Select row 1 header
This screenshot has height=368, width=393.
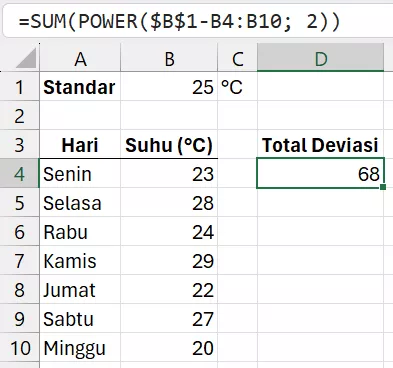click(19, 87)
